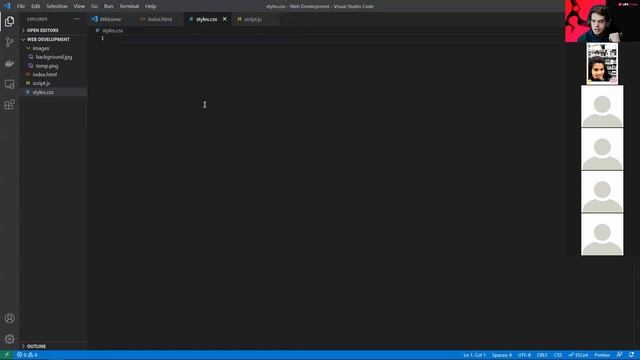This screenshot has width=640, height=360.
Task: Open the Selection menu
Action: click(57, 6)
